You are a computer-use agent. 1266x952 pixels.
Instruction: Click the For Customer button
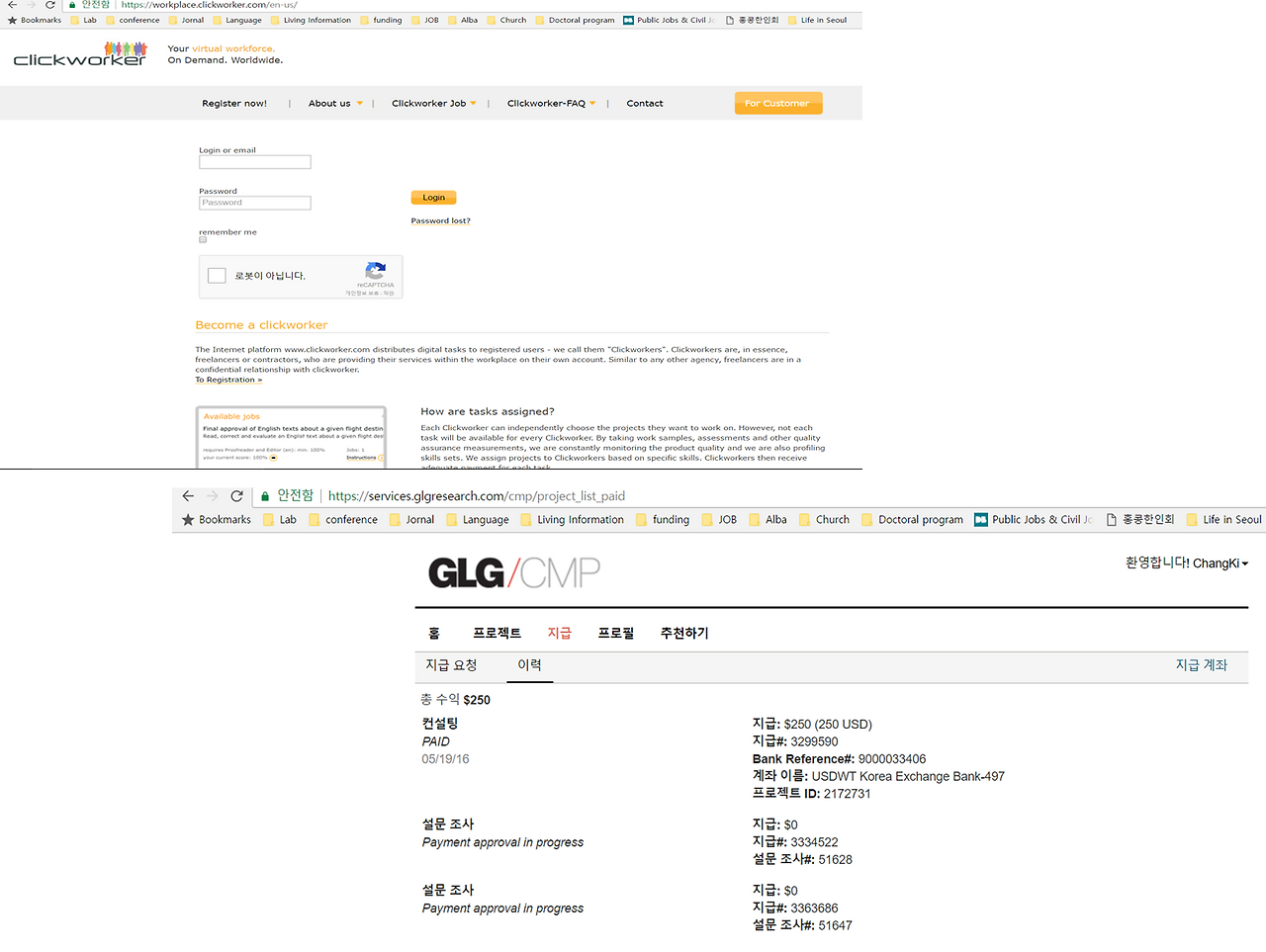[777, 103]
